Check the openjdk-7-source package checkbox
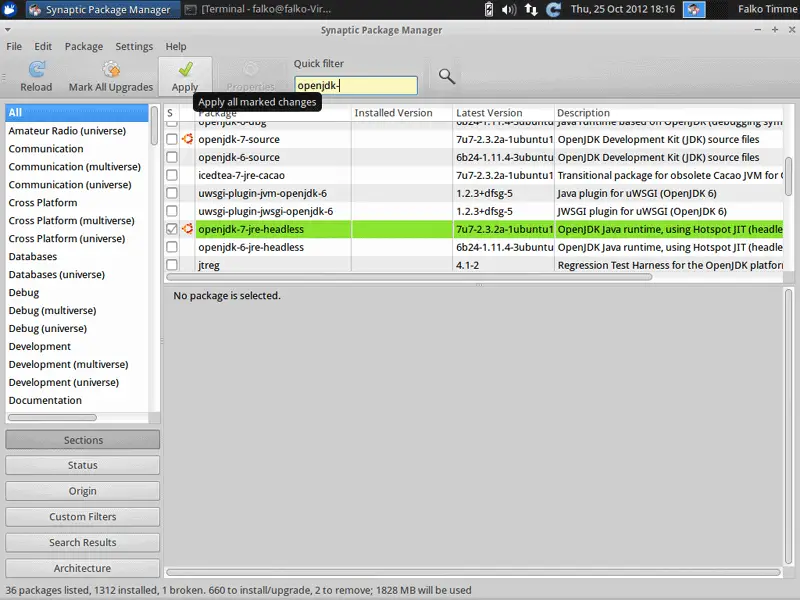Viewport: 800px width, 600px height. click(172, 139)
